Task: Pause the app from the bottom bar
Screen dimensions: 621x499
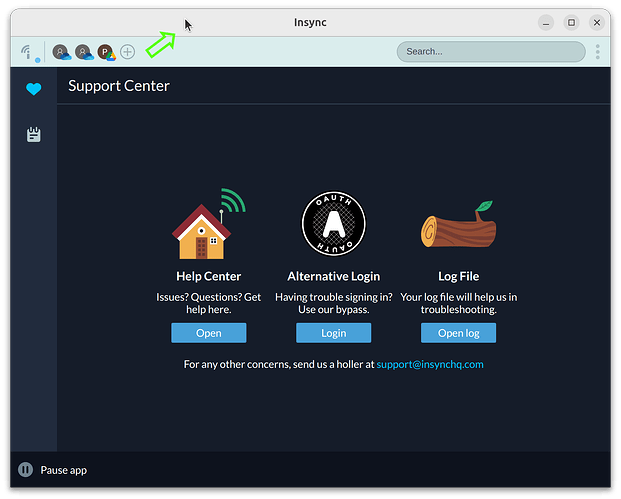Action: [52, 470]
